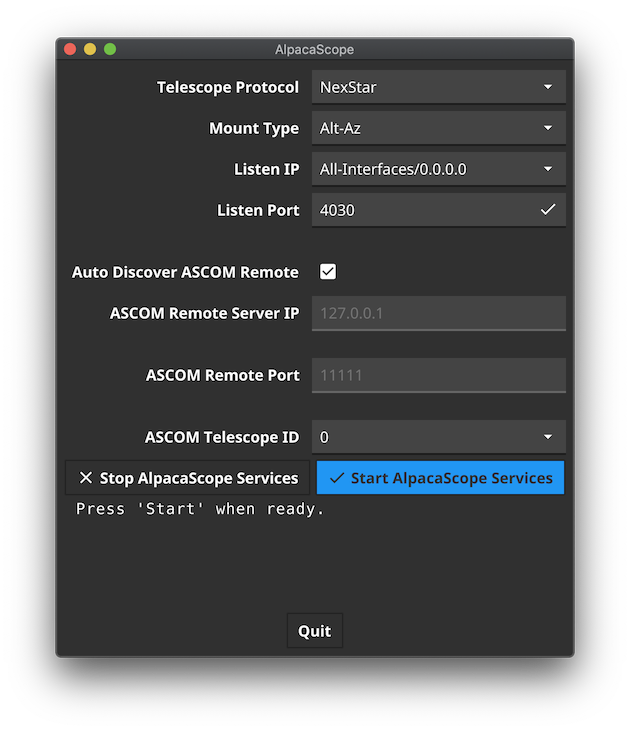The width and height of the screenshot is (630, 731).
Task: Open the Telescope Protocol dropdown showing NexStar
Action: click(x=438, y=87)
